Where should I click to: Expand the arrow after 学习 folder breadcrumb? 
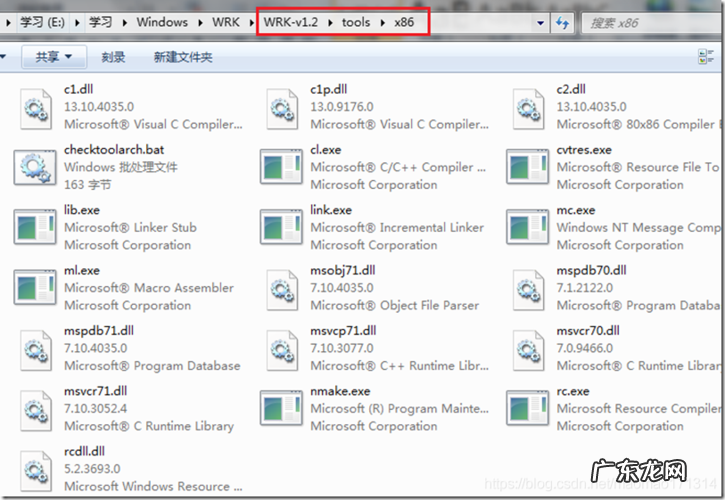point(125,23)
